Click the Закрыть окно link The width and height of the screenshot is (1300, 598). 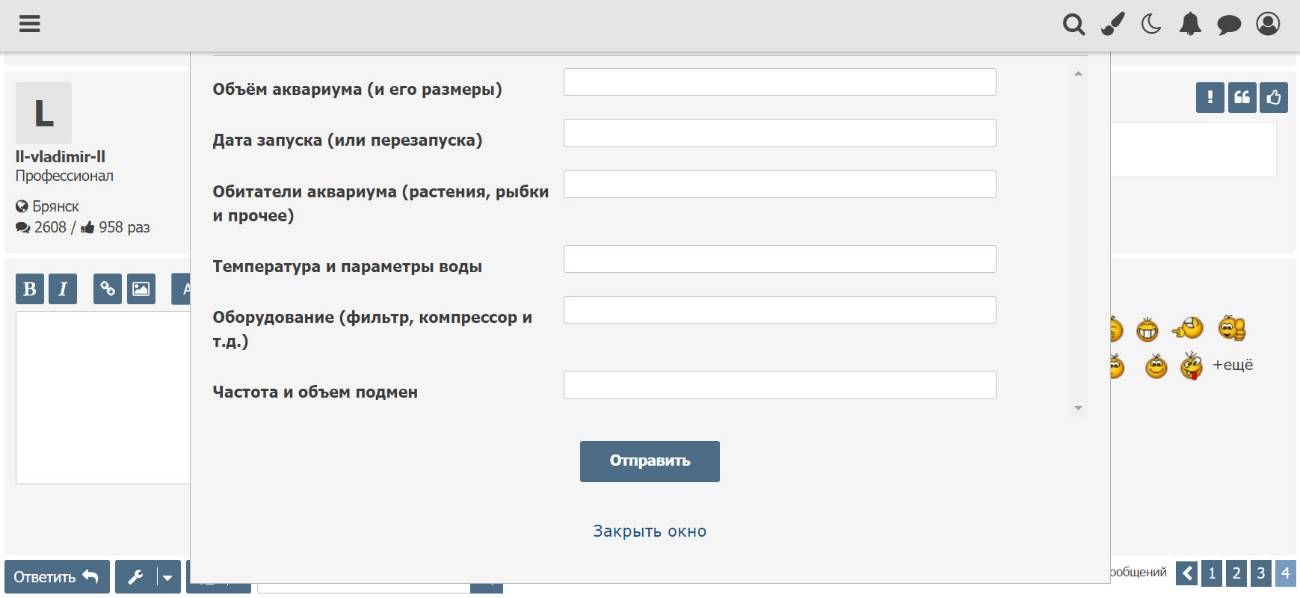pos(650,531)
